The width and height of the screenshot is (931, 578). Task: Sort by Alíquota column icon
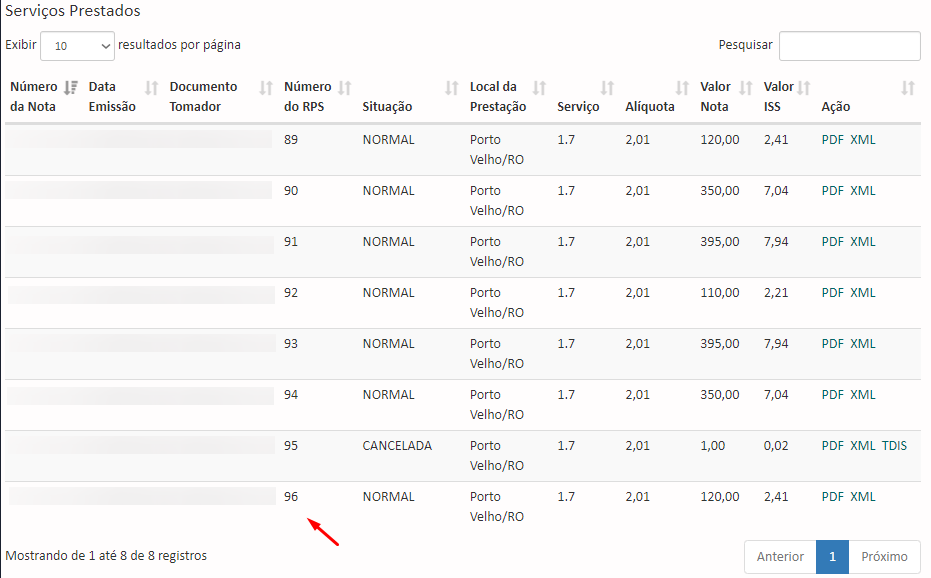tap(682, 88)
